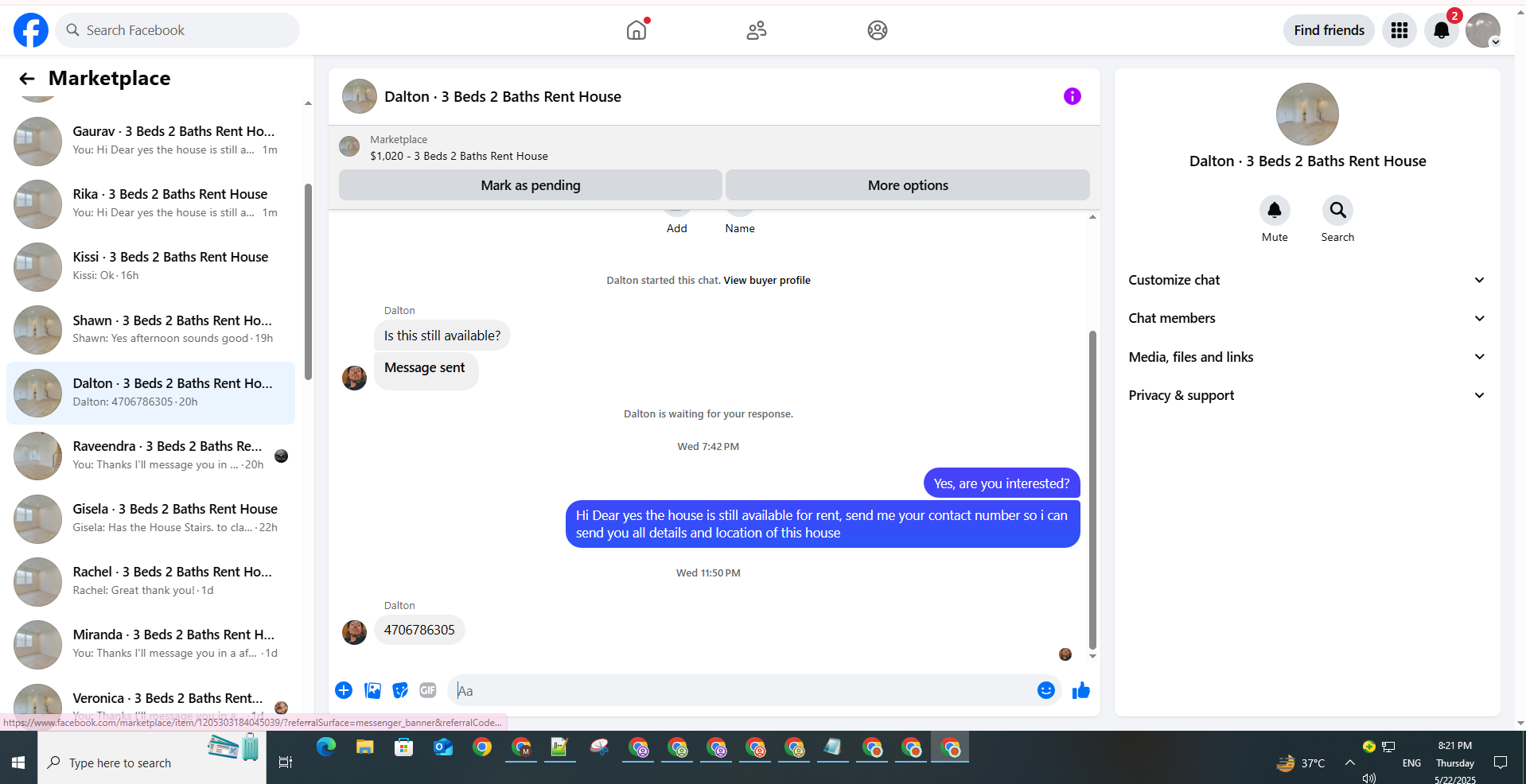Click the '$1,020 - 3 Beds 2 Baths Rent House' listing text
Screen dimensions: 1526x784
point(459,156)
